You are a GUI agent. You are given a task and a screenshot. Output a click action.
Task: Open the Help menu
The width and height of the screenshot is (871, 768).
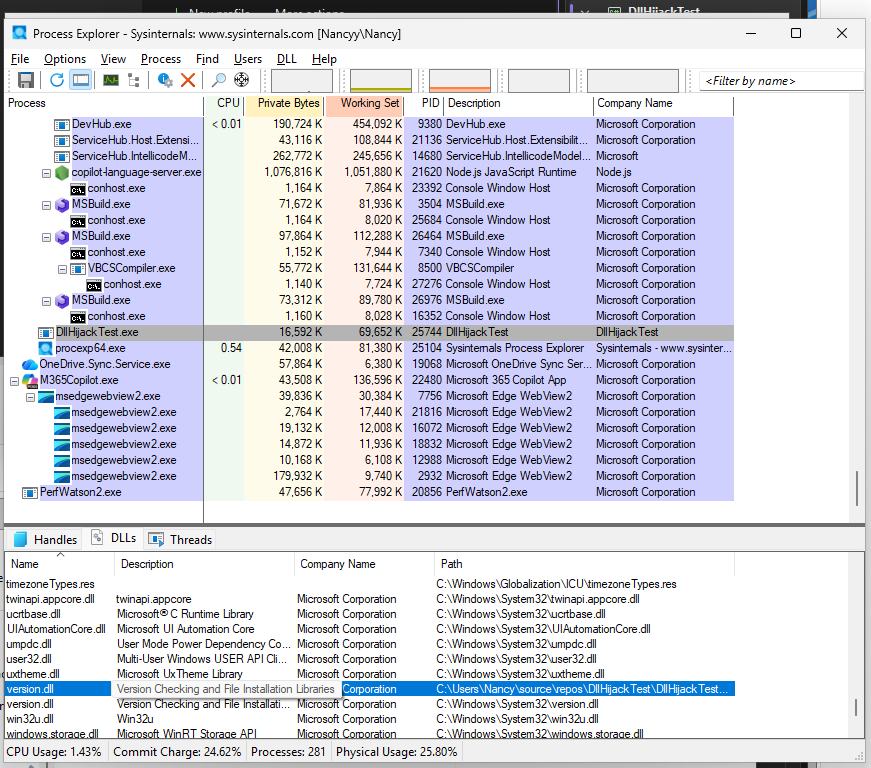point(324,59)
